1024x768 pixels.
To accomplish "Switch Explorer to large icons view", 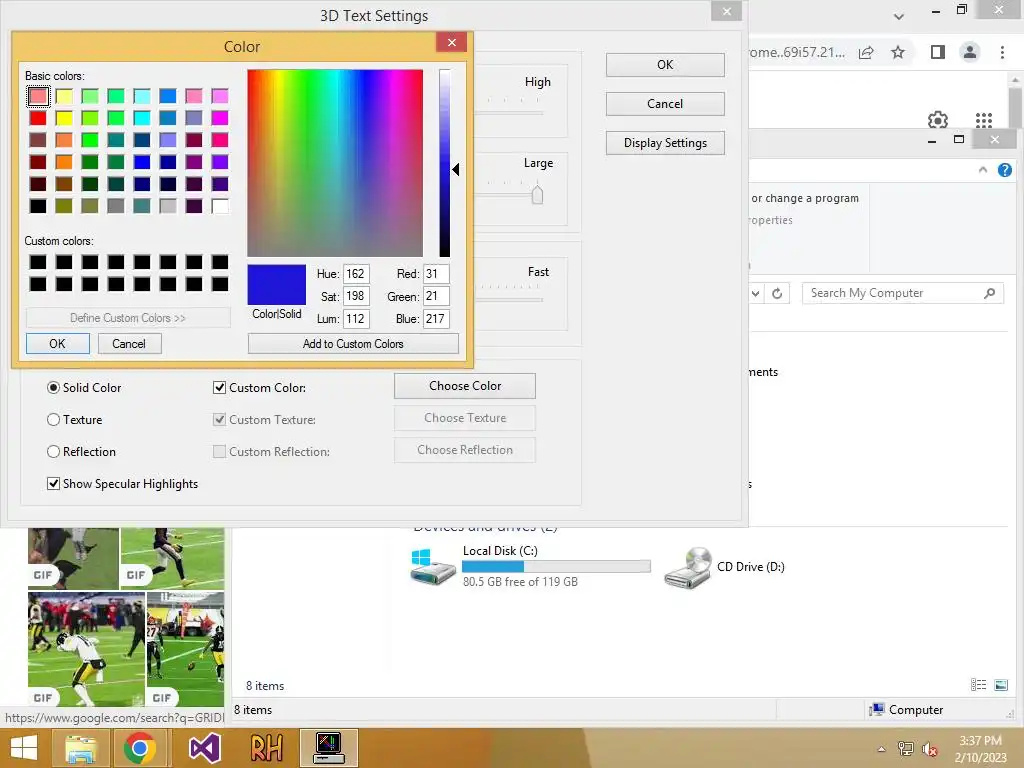I will click(x=1000, y=684).
